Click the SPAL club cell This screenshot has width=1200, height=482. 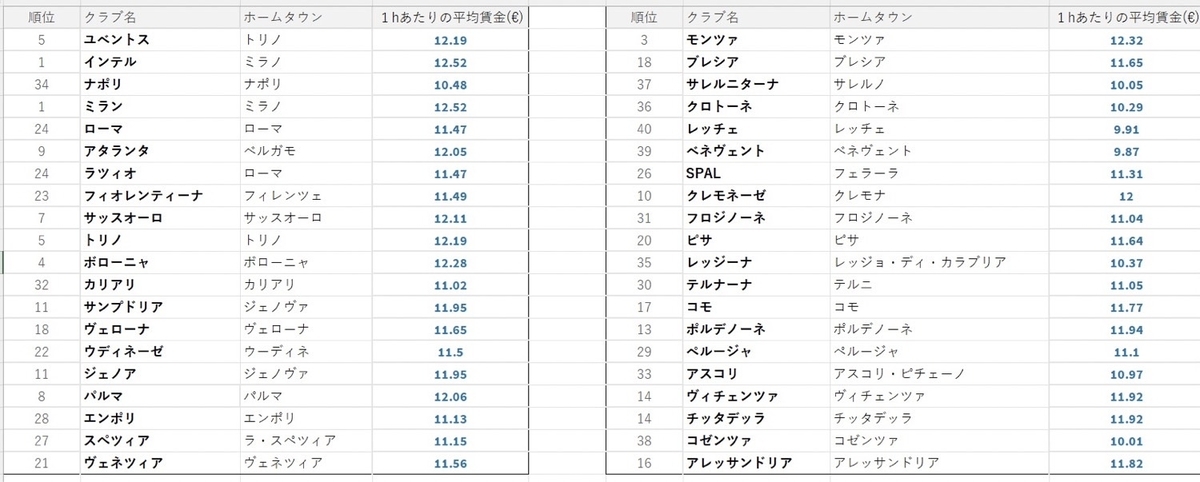tap(703, 174)
